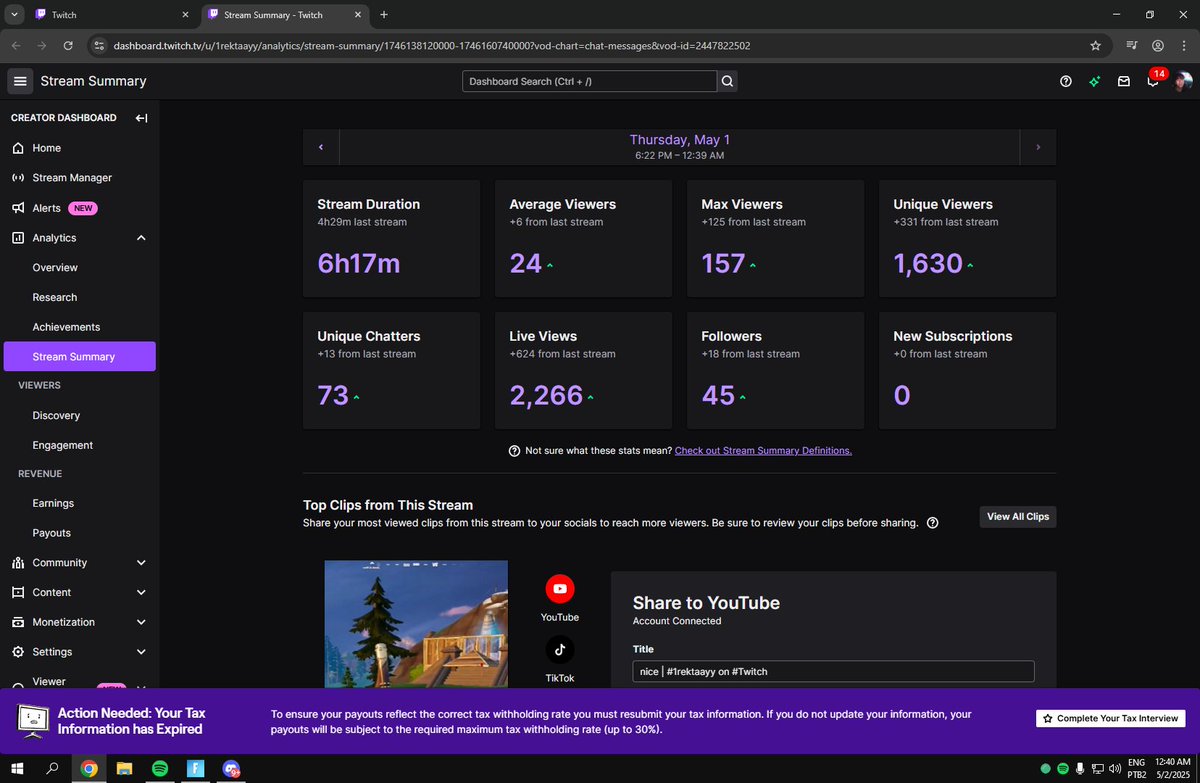Click the Average Viewers 24 value
Viewport: 1200px width, 783px height.
(525, 263)
